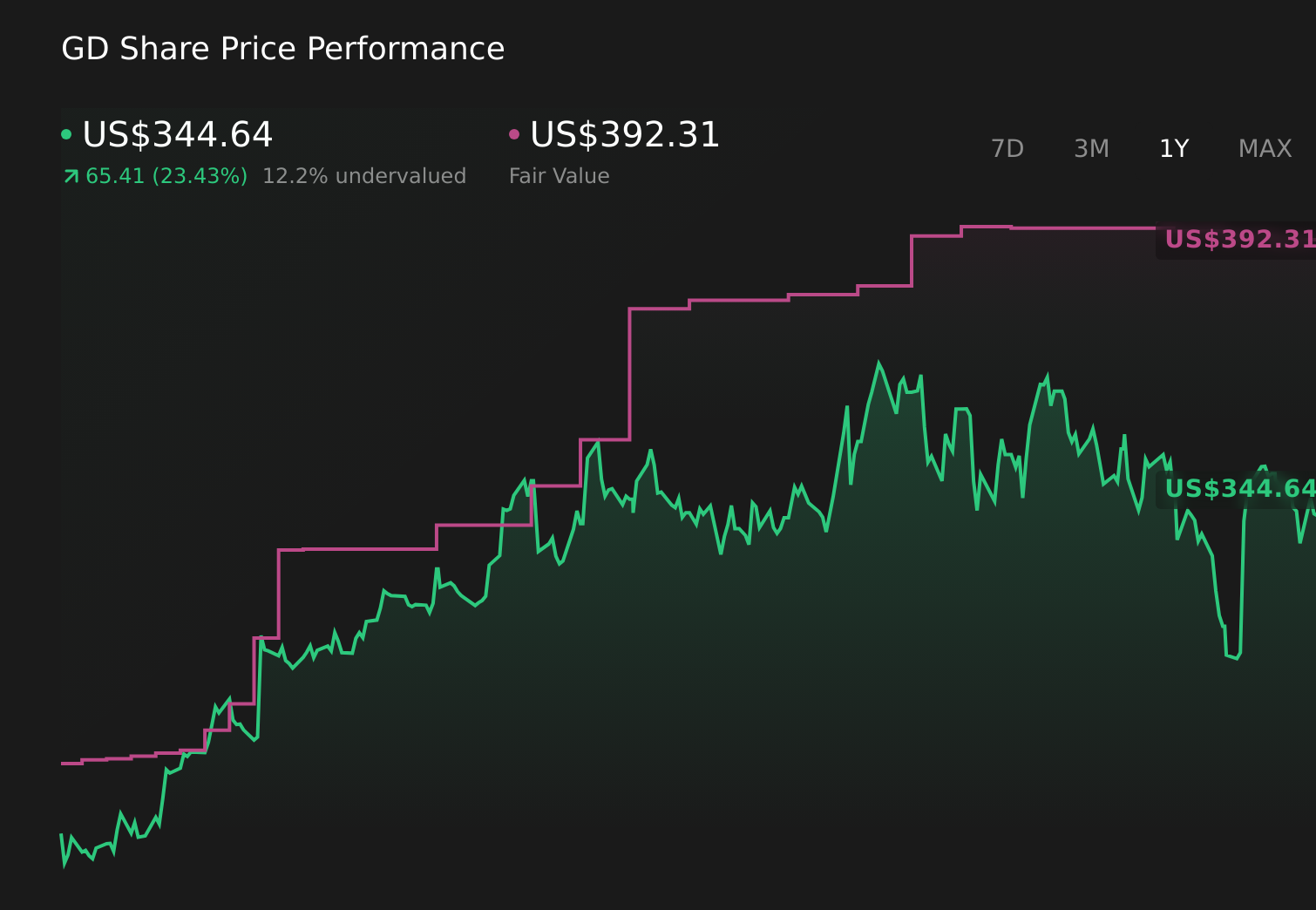Click the Fair Value label
The height and width of the screenshot is (910, 1316).
point(559,176)
